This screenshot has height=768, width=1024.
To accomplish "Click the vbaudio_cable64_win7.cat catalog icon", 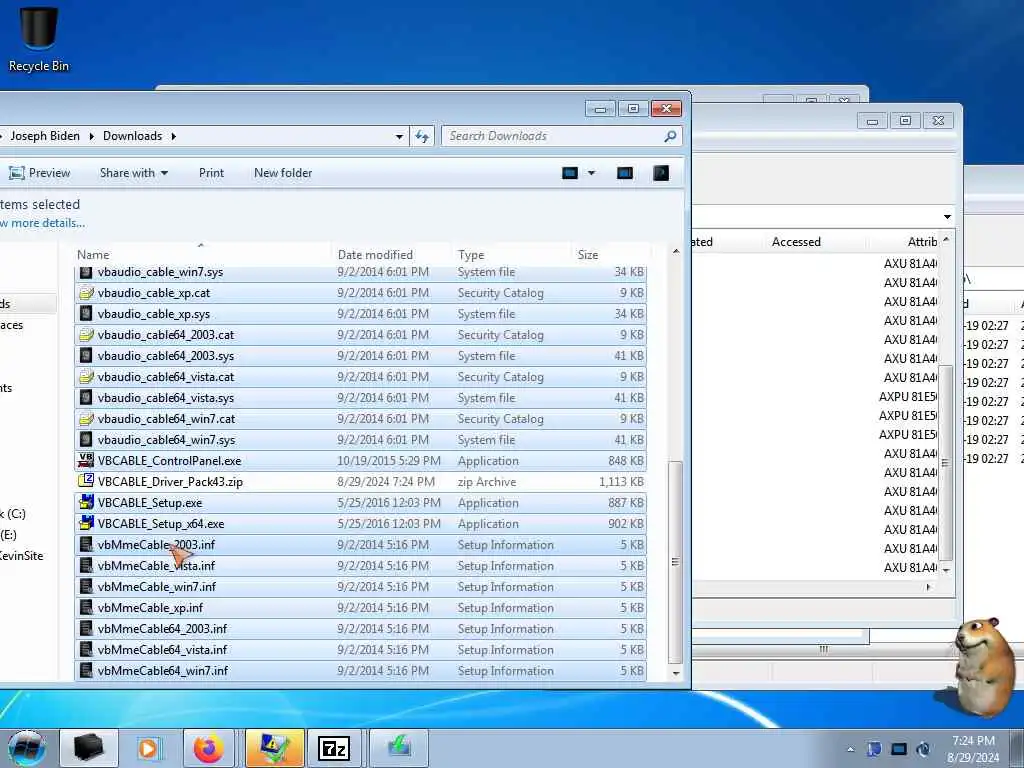I will [86, 419].
